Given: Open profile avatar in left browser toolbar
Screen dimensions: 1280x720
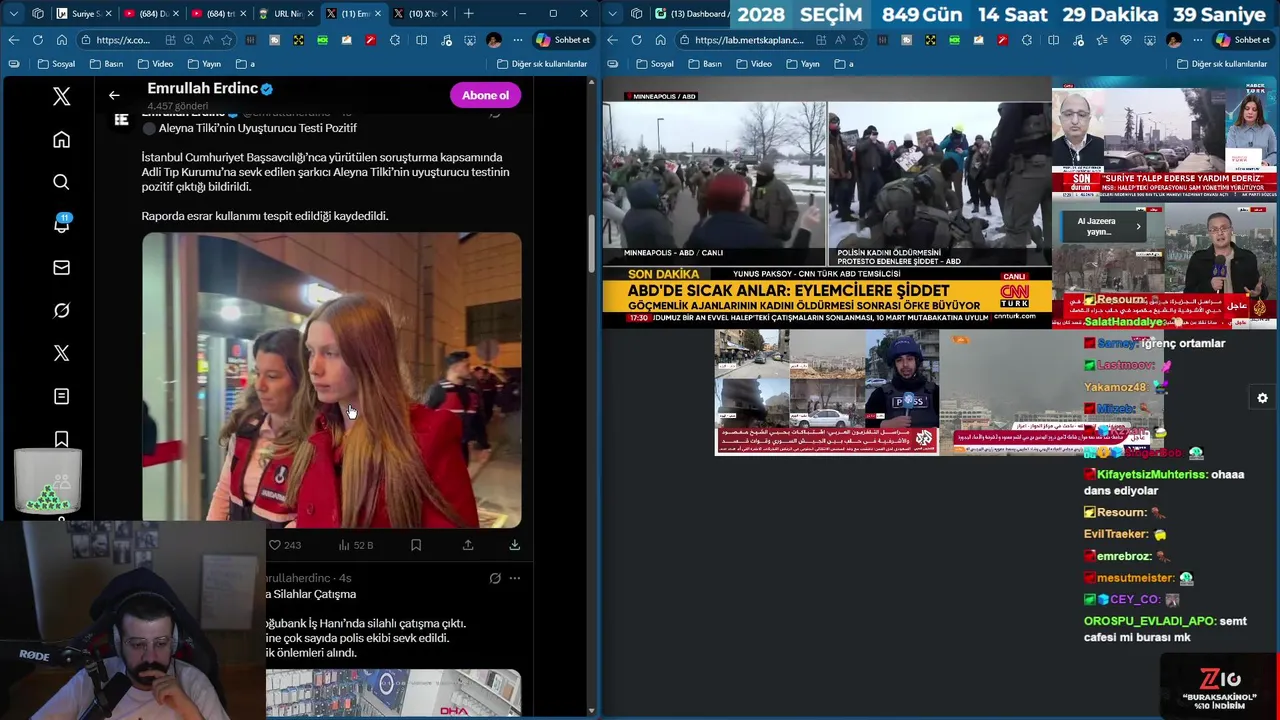Looking at the screenshot, I should (494, 40).
